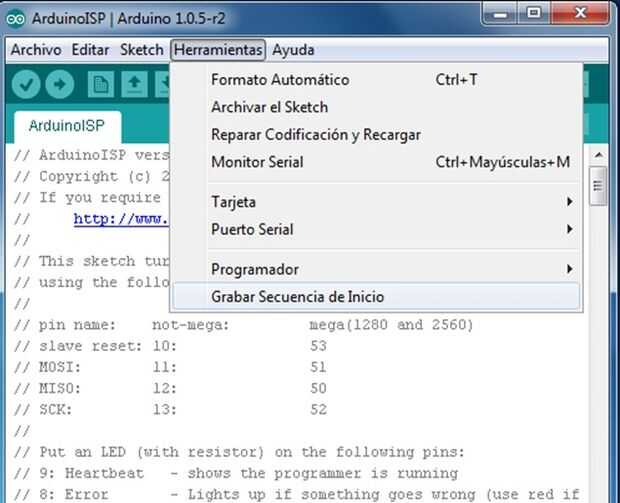Screen dimensions: 620x503
Task: Click the 'mega(1280 and 2560)' text
Action: [x=391, y=325]
